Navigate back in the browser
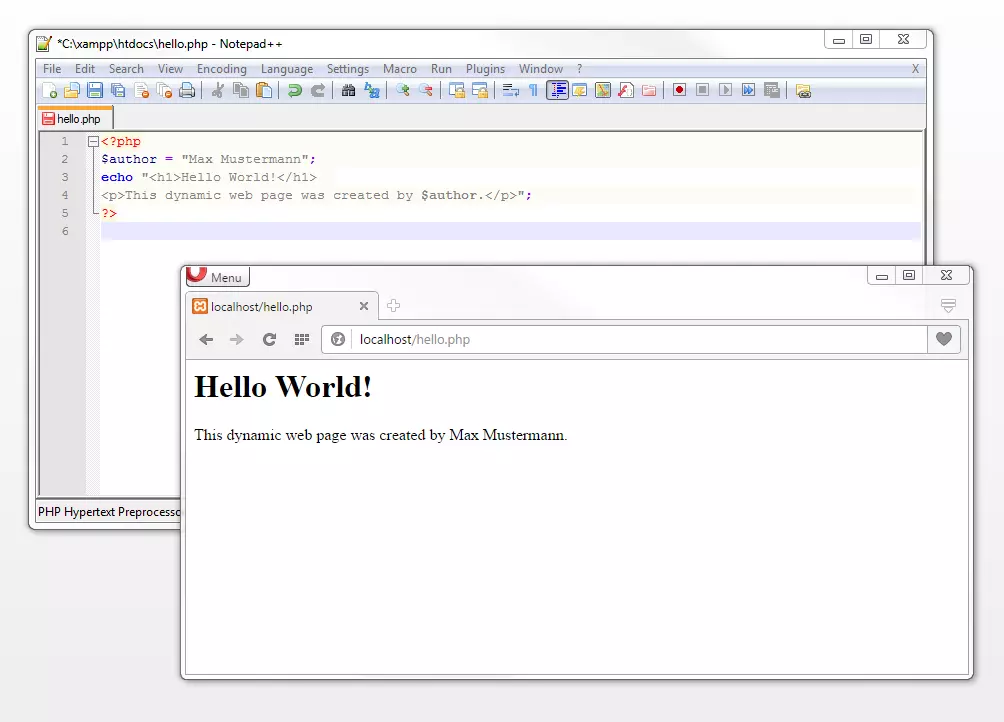 click(x=206, y=339)
